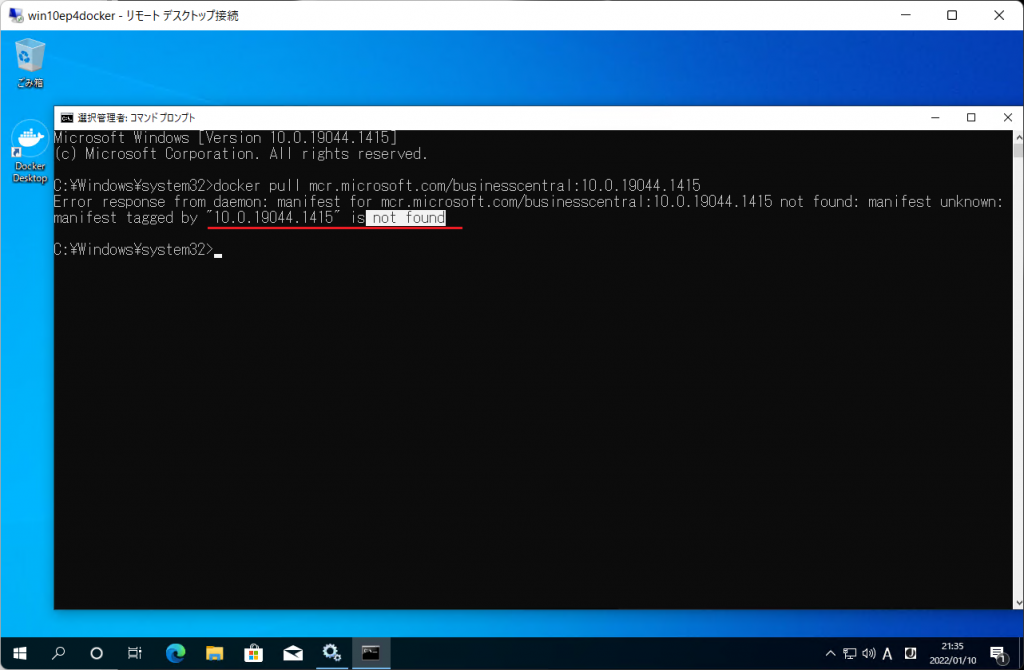Screen dimensions: 1024x670
Task: Open File Explorer from the taskbar
Action: click(214, 653)
